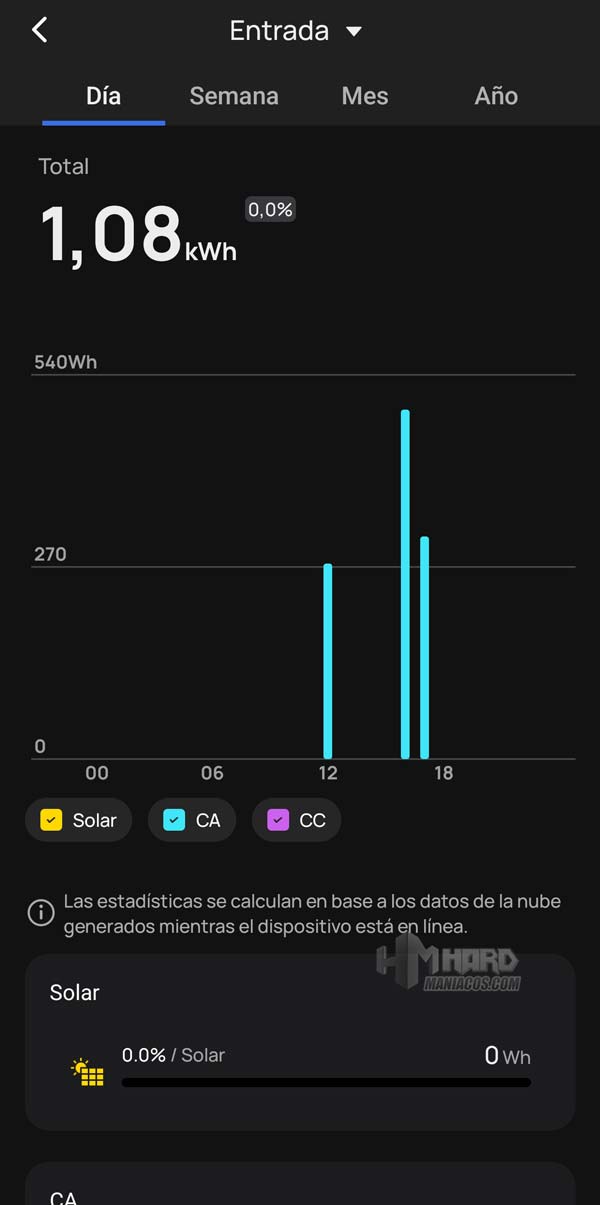Switch to the Día tab
Screen dimensions: 600x1205
point(103,96)
